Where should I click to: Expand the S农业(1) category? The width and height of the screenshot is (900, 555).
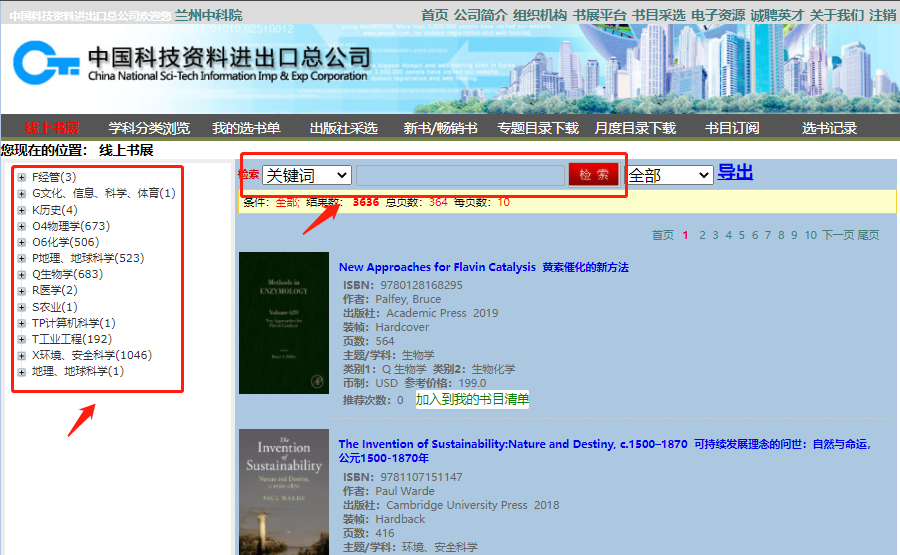(22, 307)
